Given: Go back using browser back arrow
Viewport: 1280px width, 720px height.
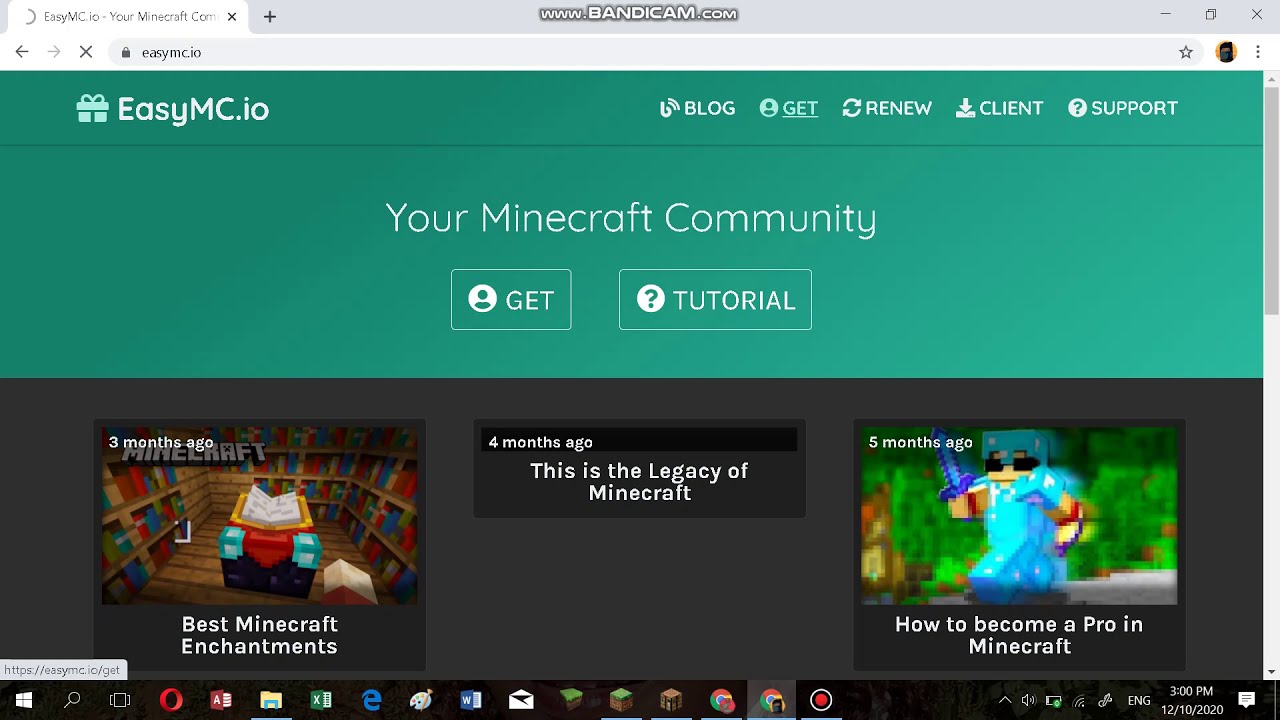Looking at the screenshot, I should [22, 52].
